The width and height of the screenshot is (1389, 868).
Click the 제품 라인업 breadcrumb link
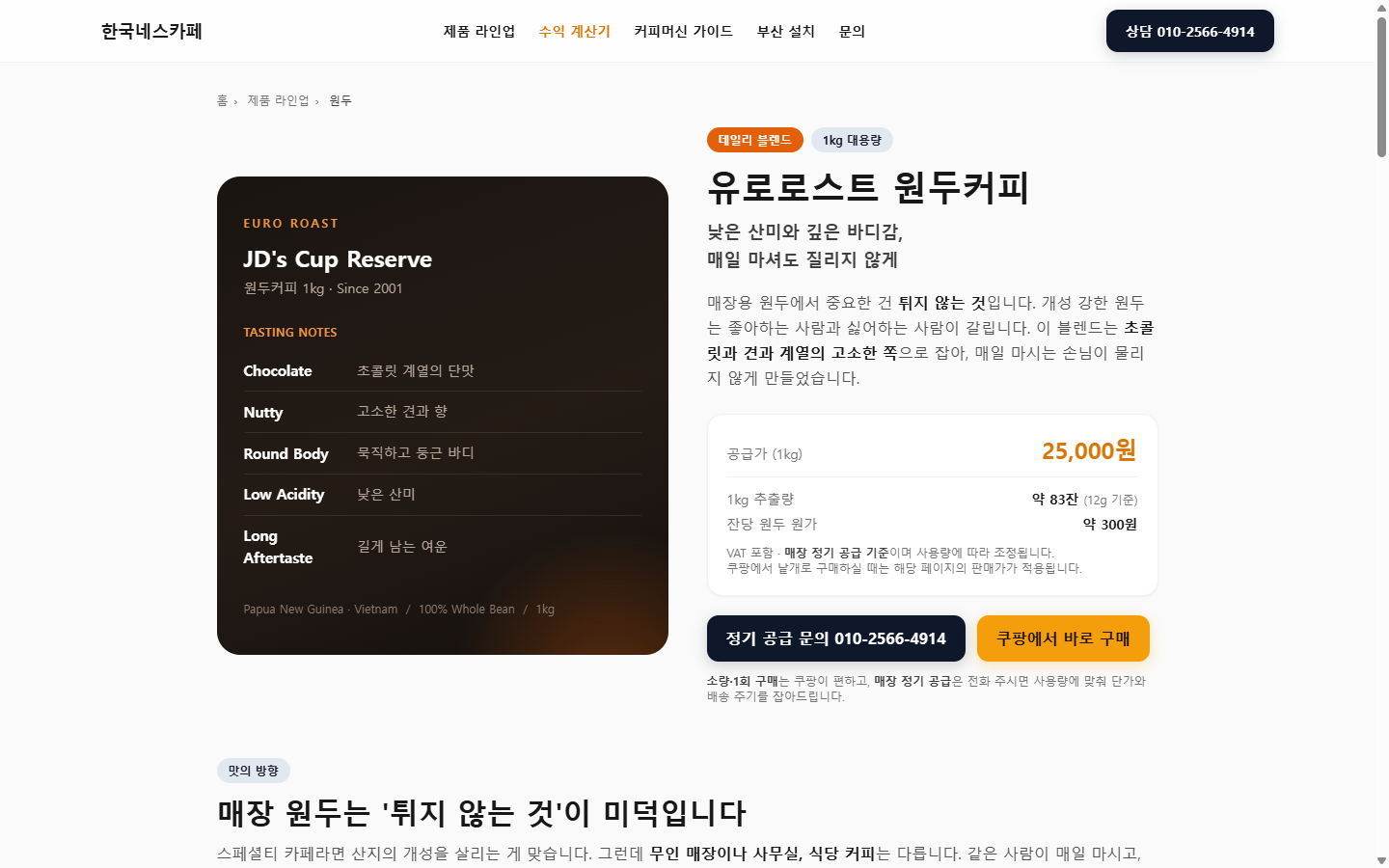click(x=278, y=100)
